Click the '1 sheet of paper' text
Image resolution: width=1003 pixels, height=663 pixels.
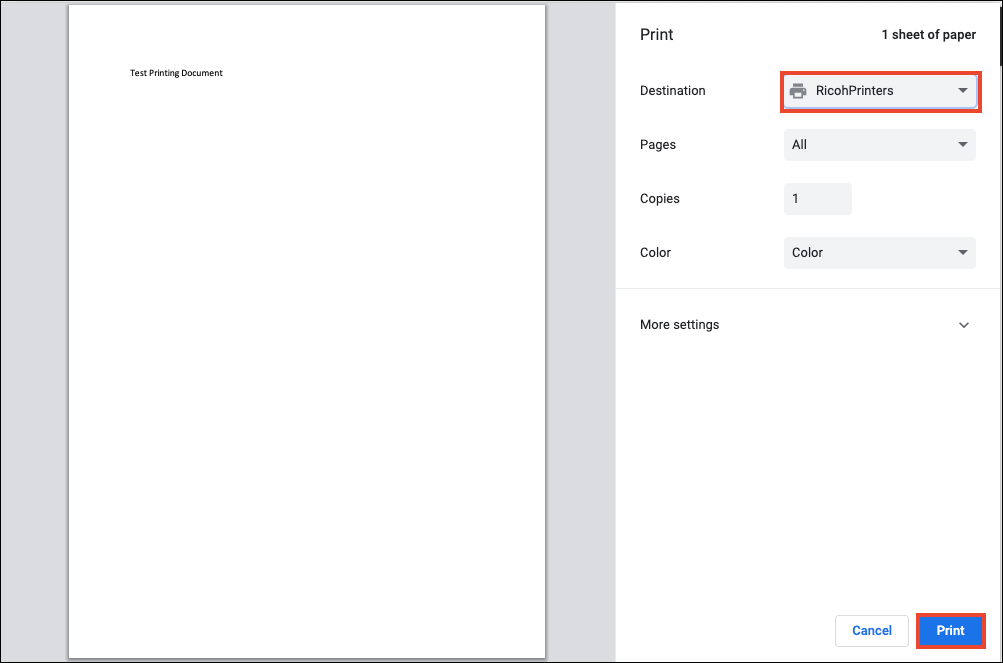pos(929,35)
